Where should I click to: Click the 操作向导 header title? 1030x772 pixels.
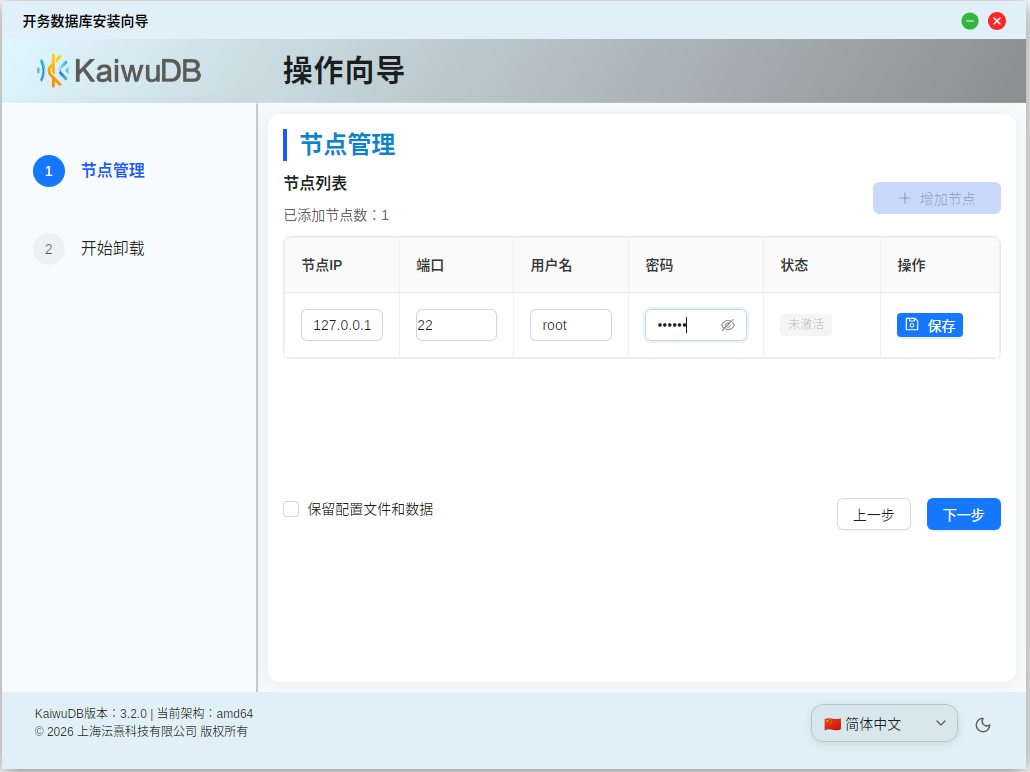pyautogui.click(x=344, y=70)
